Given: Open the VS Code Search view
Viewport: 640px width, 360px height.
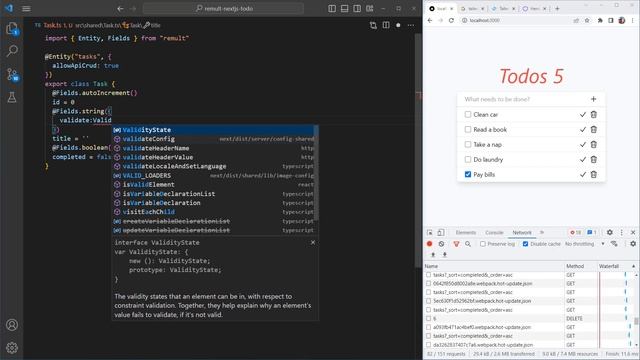Looking at the screenshot, I should coord(12,51).
